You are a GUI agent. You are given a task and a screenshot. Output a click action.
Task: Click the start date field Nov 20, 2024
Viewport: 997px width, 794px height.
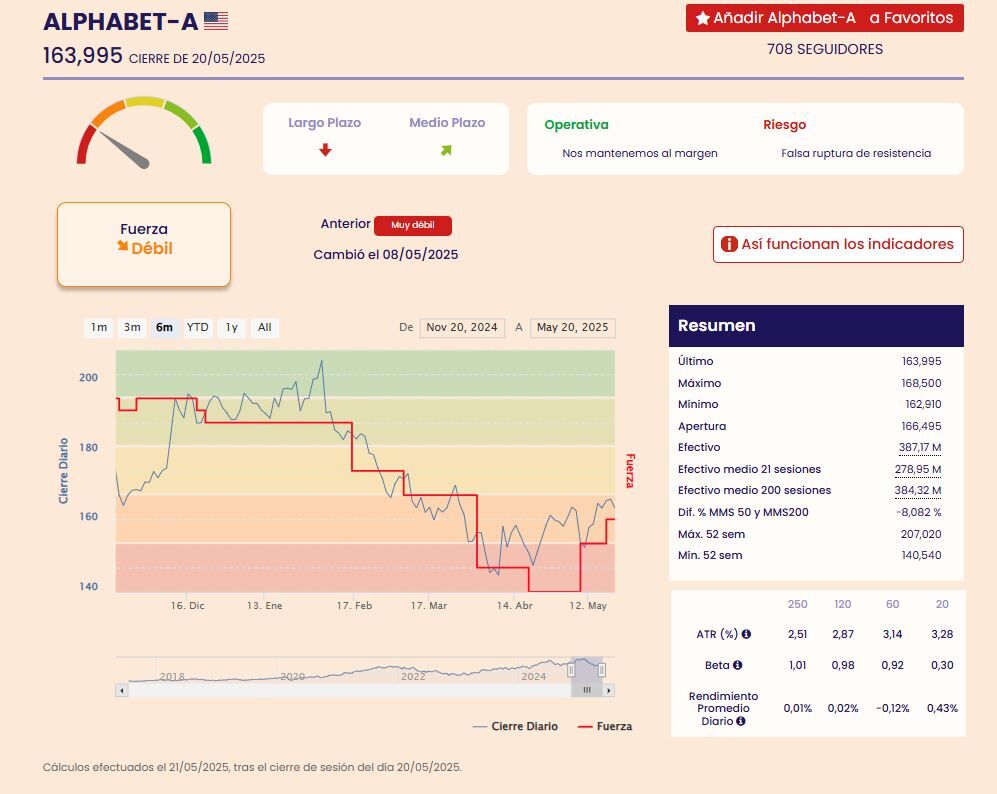tap(462, 327)
